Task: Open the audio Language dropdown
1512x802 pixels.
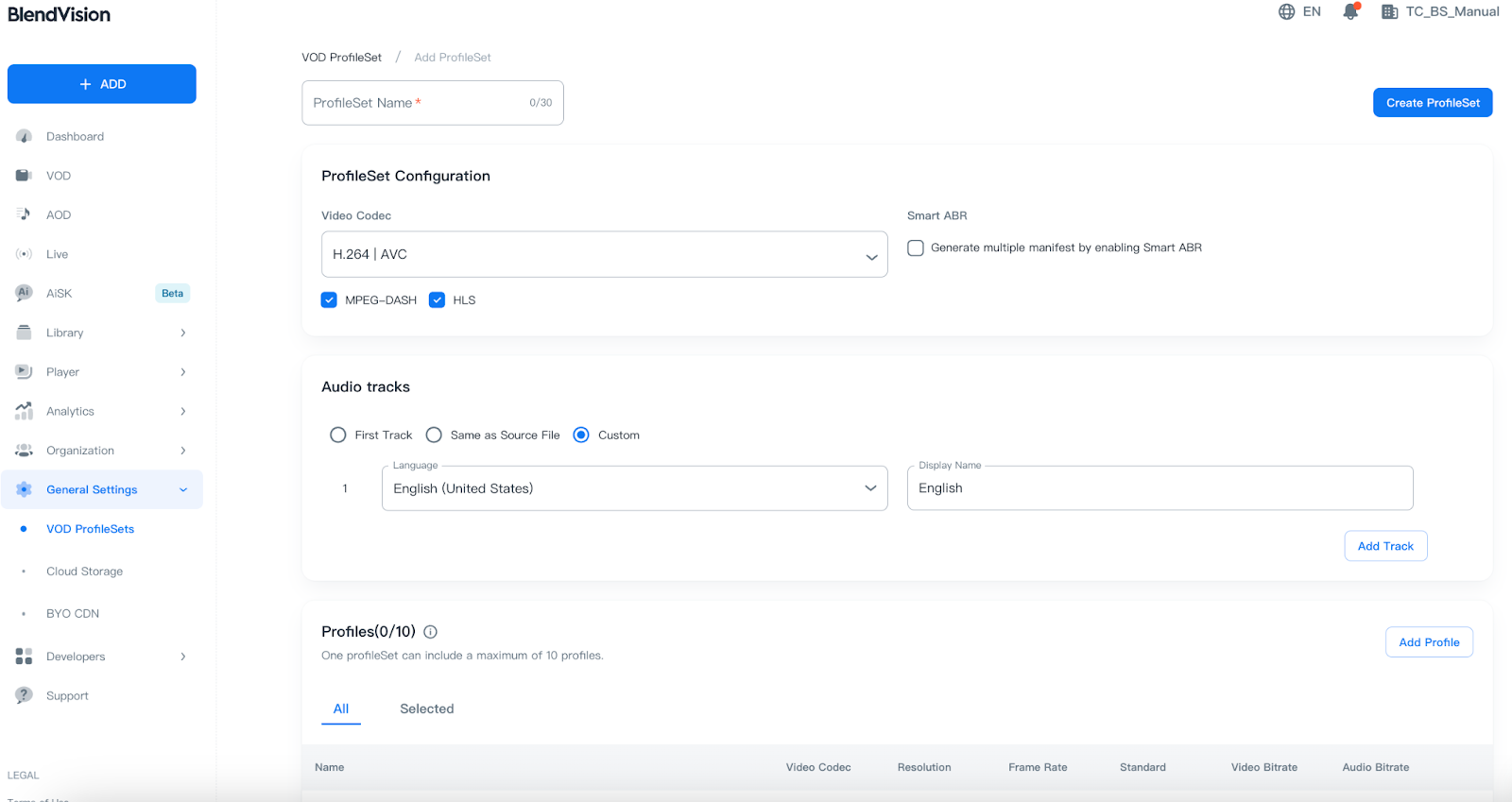Action: [634, 488]
